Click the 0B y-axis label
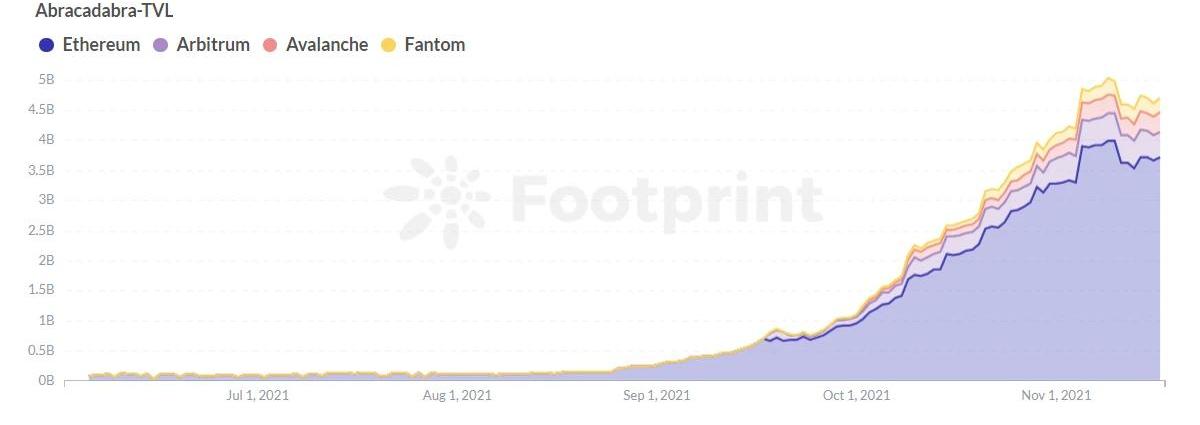 click(44, 381)
